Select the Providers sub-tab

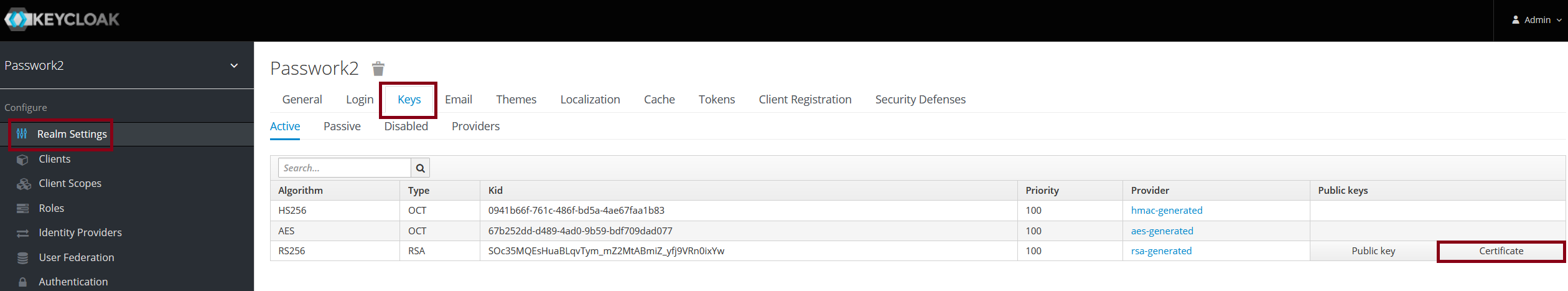[x=475, y=126]
